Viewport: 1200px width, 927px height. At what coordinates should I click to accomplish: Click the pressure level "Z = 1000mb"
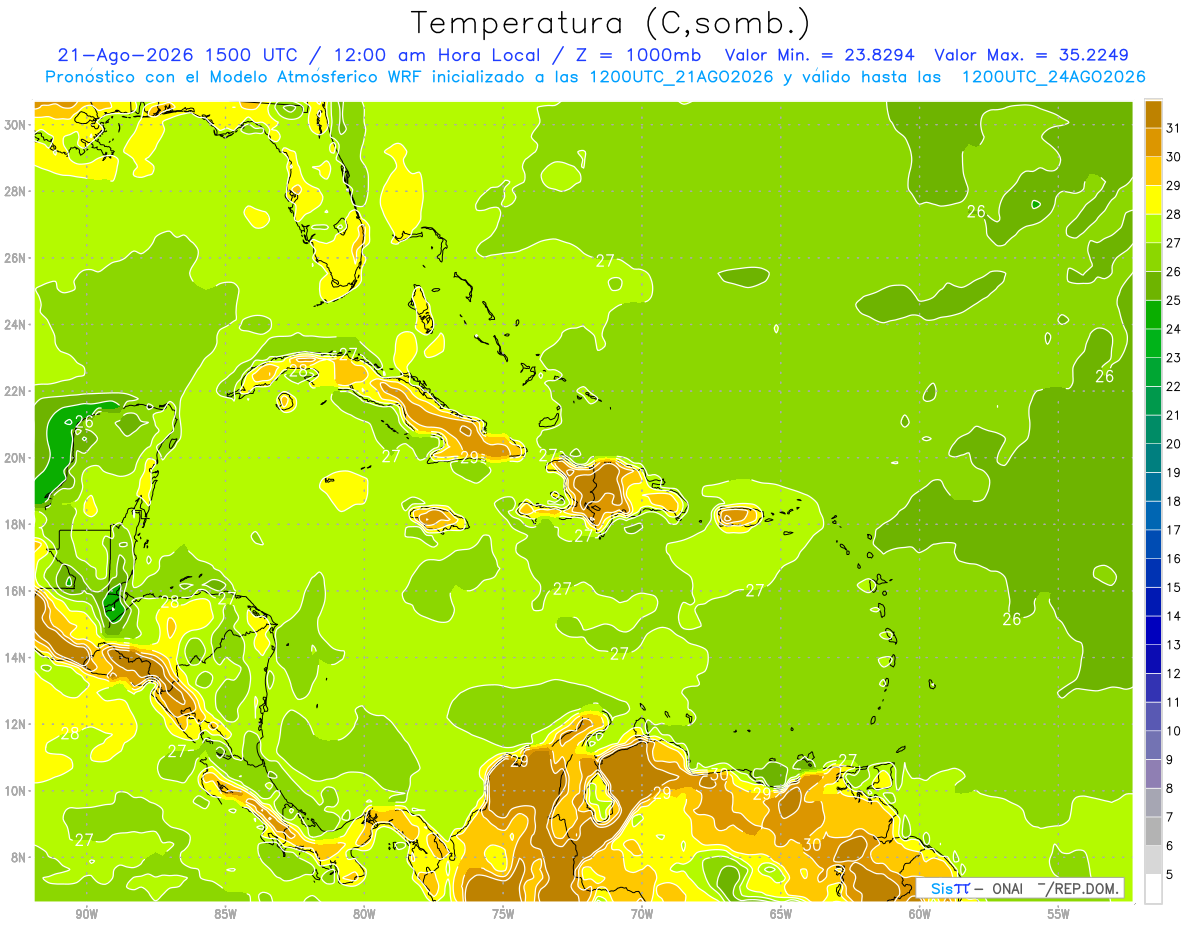coord(638,55)
